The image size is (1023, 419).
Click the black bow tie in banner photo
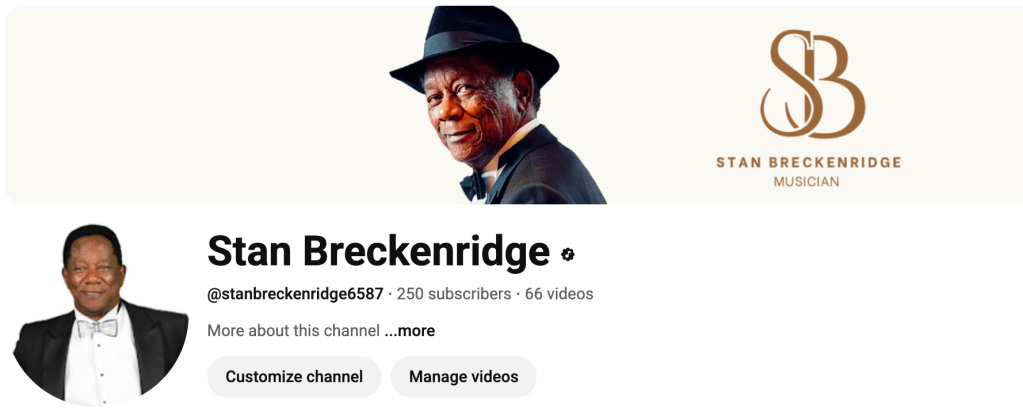click(x=473, y=186)
